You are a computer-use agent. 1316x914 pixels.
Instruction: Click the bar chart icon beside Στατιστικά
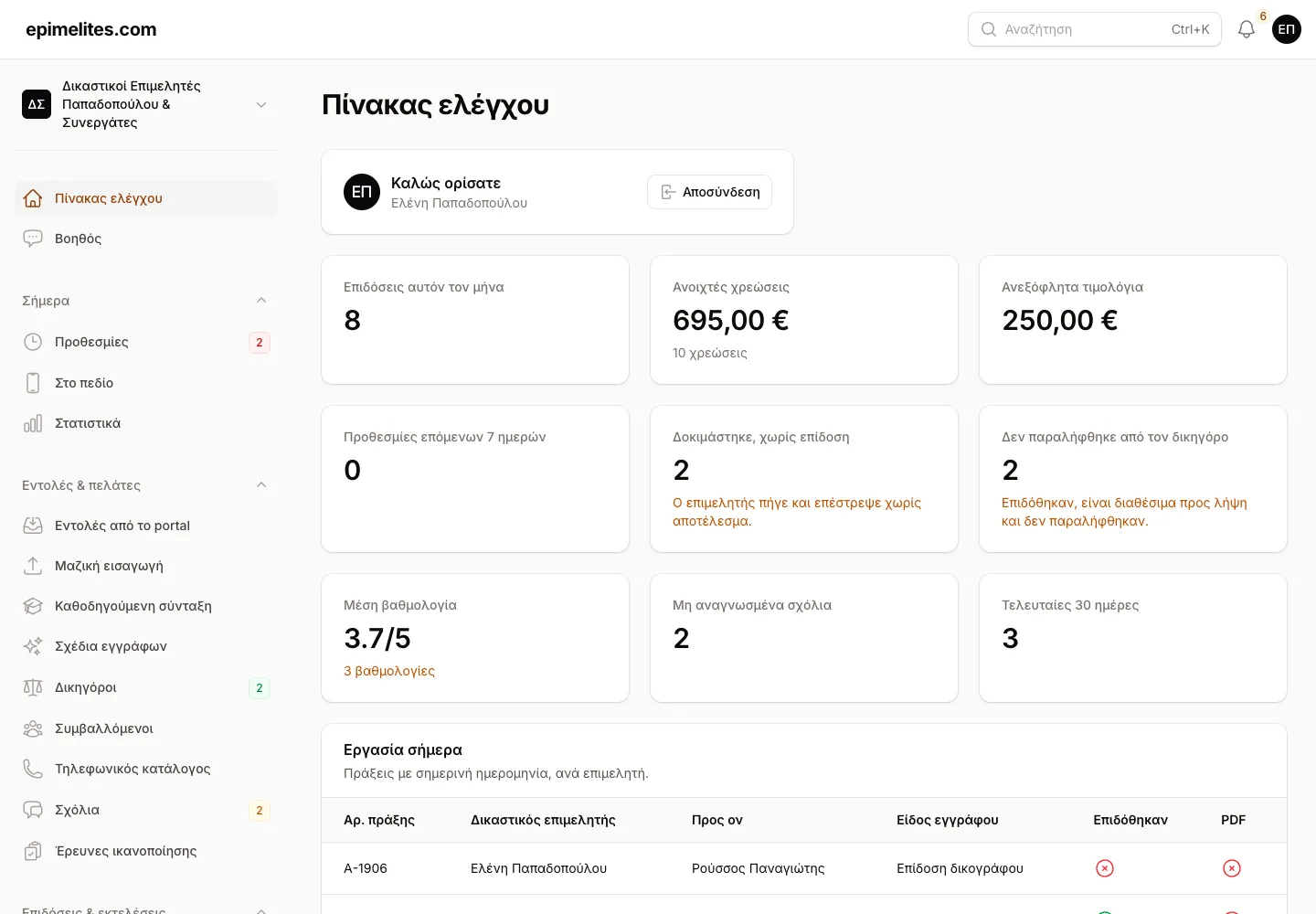click(x=33, y=423)
